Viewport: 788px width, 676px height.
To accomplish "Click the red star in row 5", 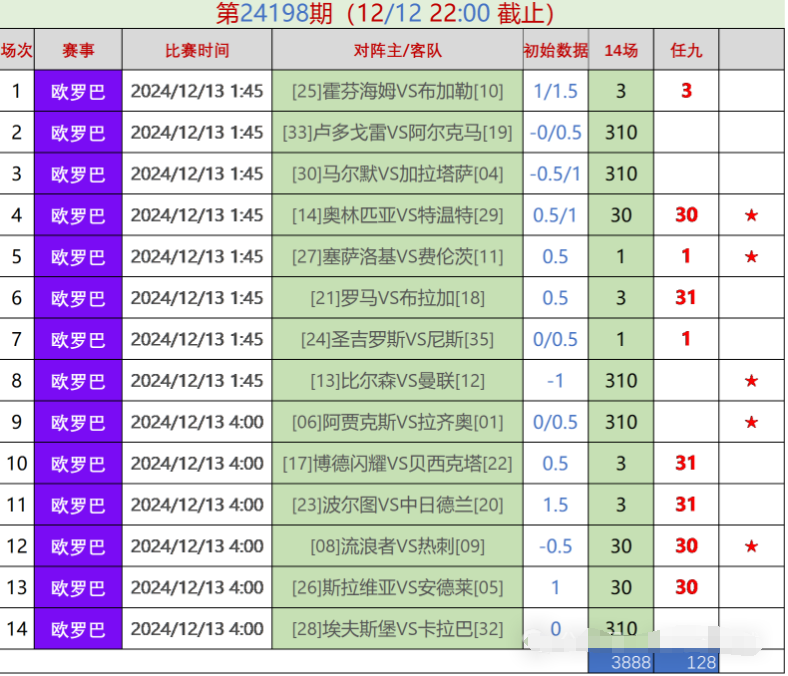I will [x=751, y=257].
